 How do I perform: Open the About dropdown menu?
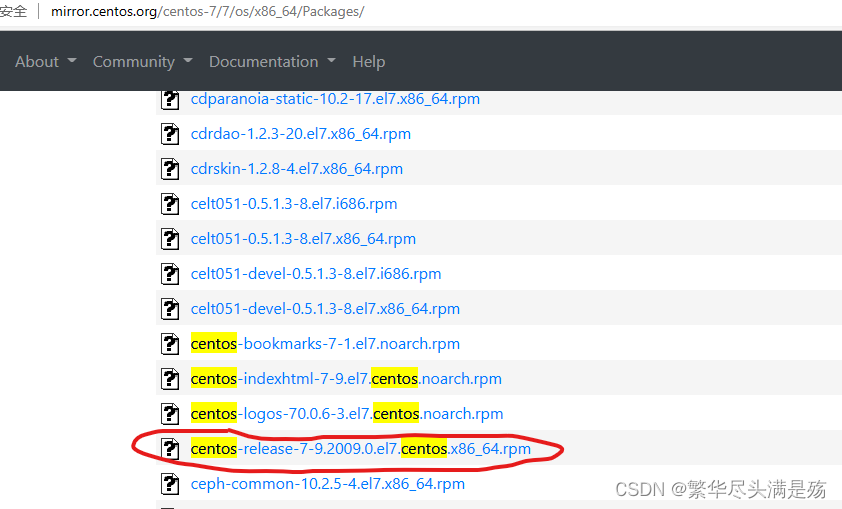[46, 62]
